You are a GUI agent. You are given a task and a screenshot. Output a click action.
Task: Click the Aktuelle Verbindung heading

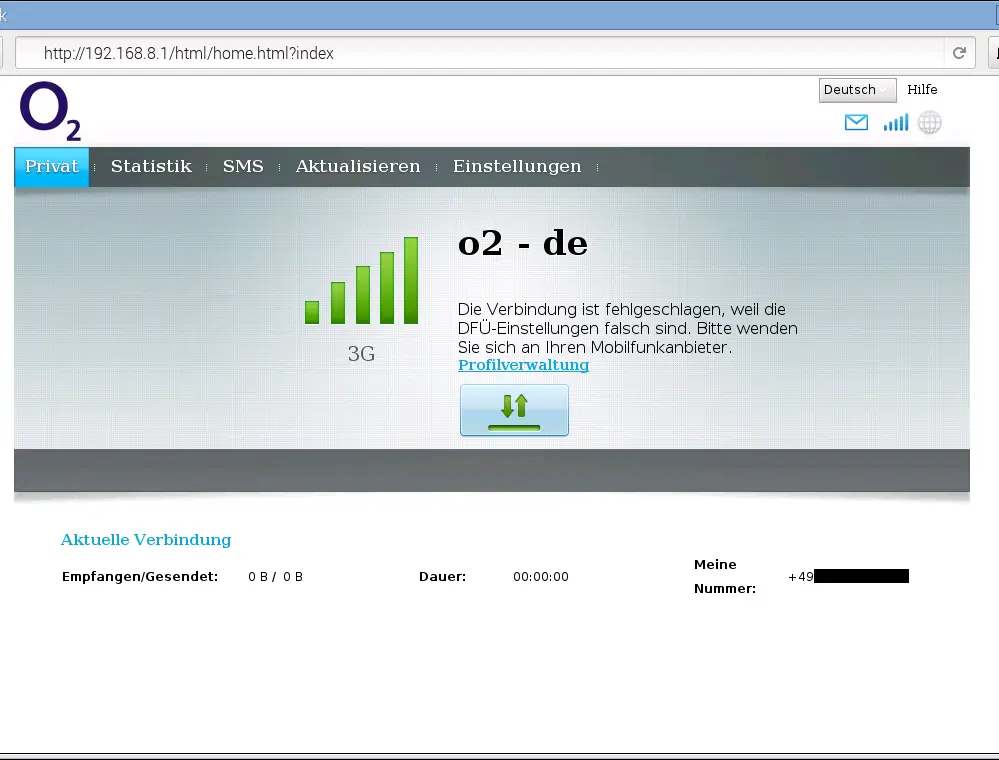tap(146, 540)
